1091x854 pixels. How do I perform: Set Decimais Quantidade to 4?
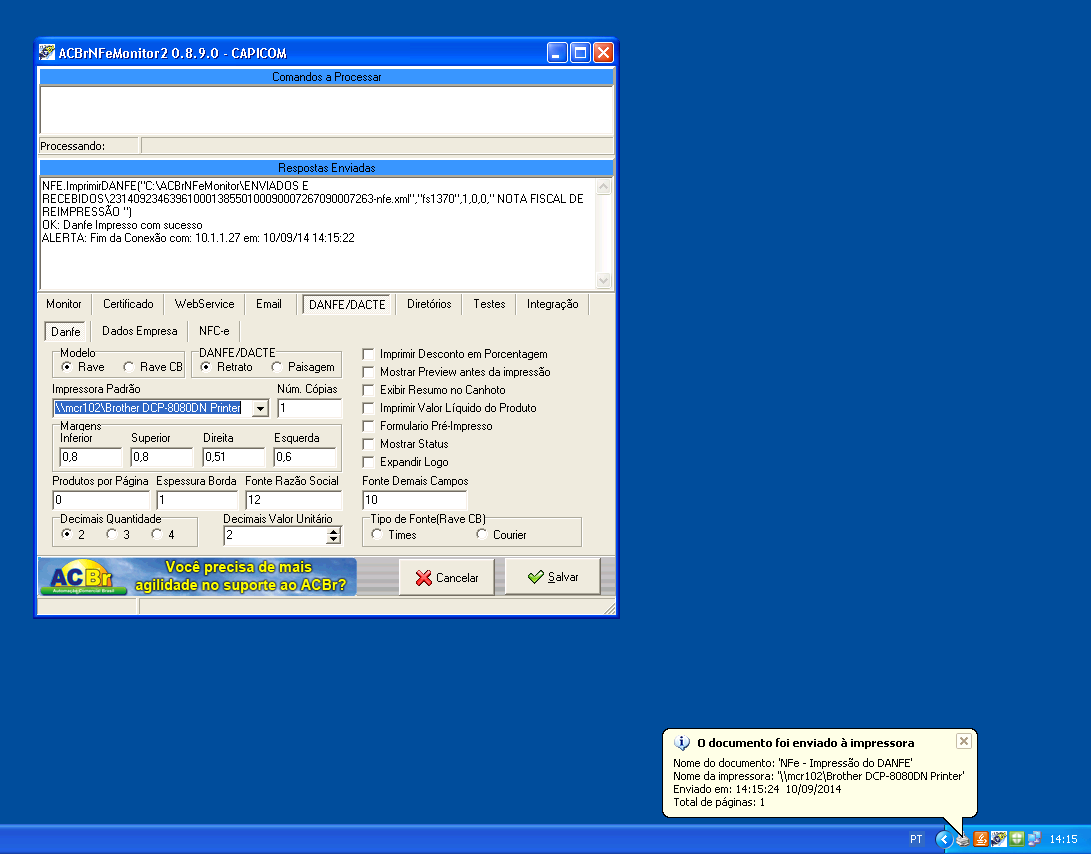pos(157,534)
